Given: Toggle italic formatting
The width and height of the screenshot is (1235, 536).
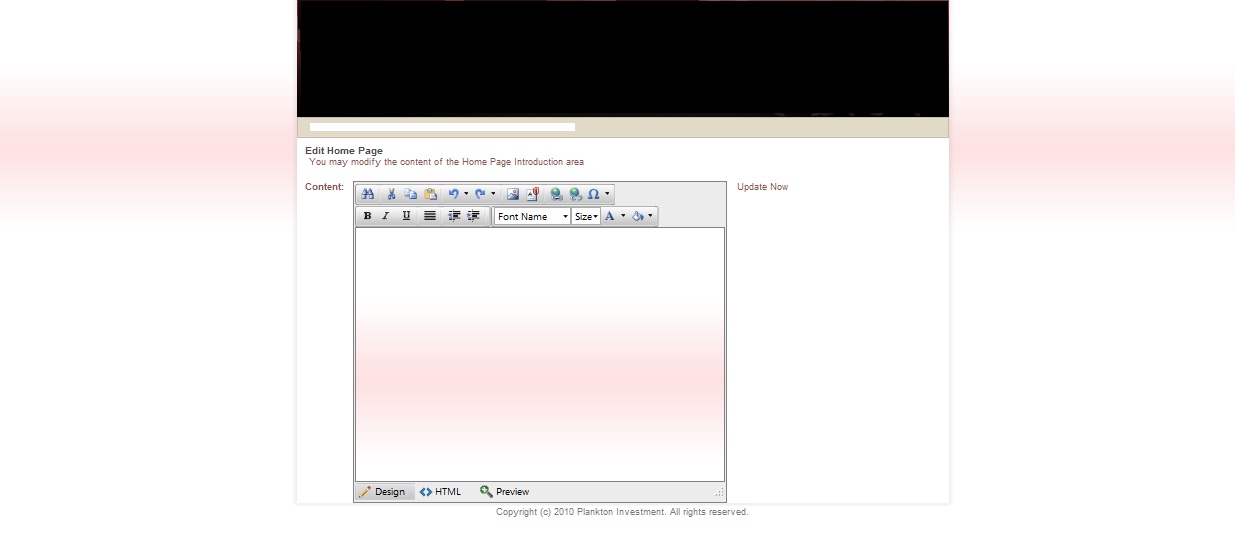Looking at the screenshot, I should (x=386, y=216).
